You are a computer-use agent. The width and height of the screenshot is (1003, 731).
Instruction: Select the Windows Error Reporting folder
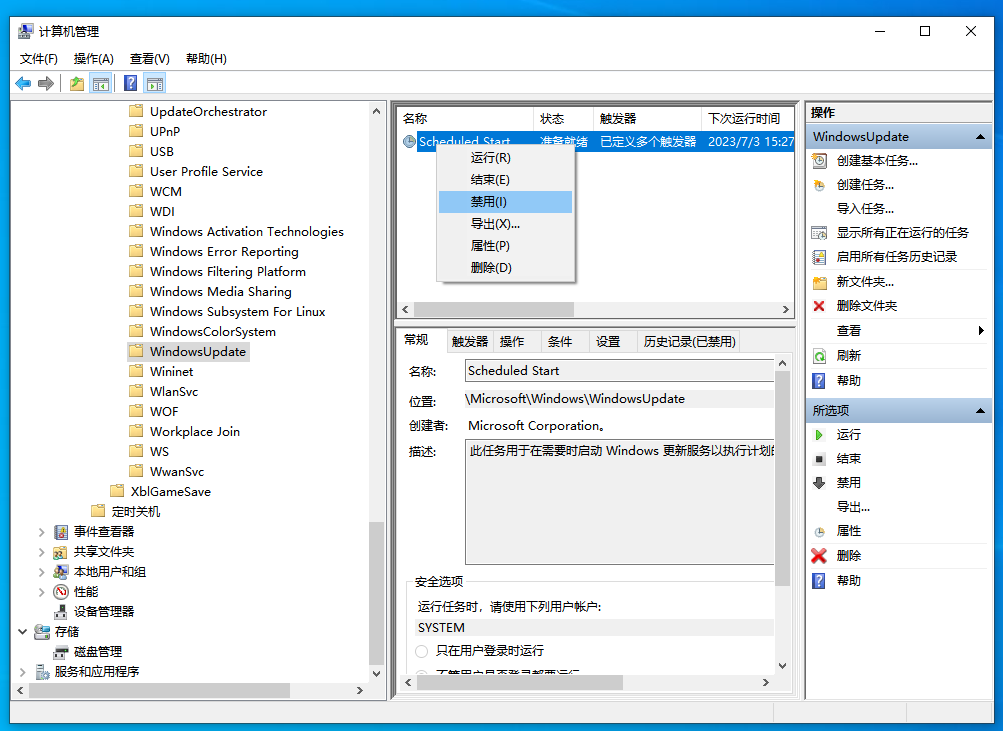coord(223,252)
